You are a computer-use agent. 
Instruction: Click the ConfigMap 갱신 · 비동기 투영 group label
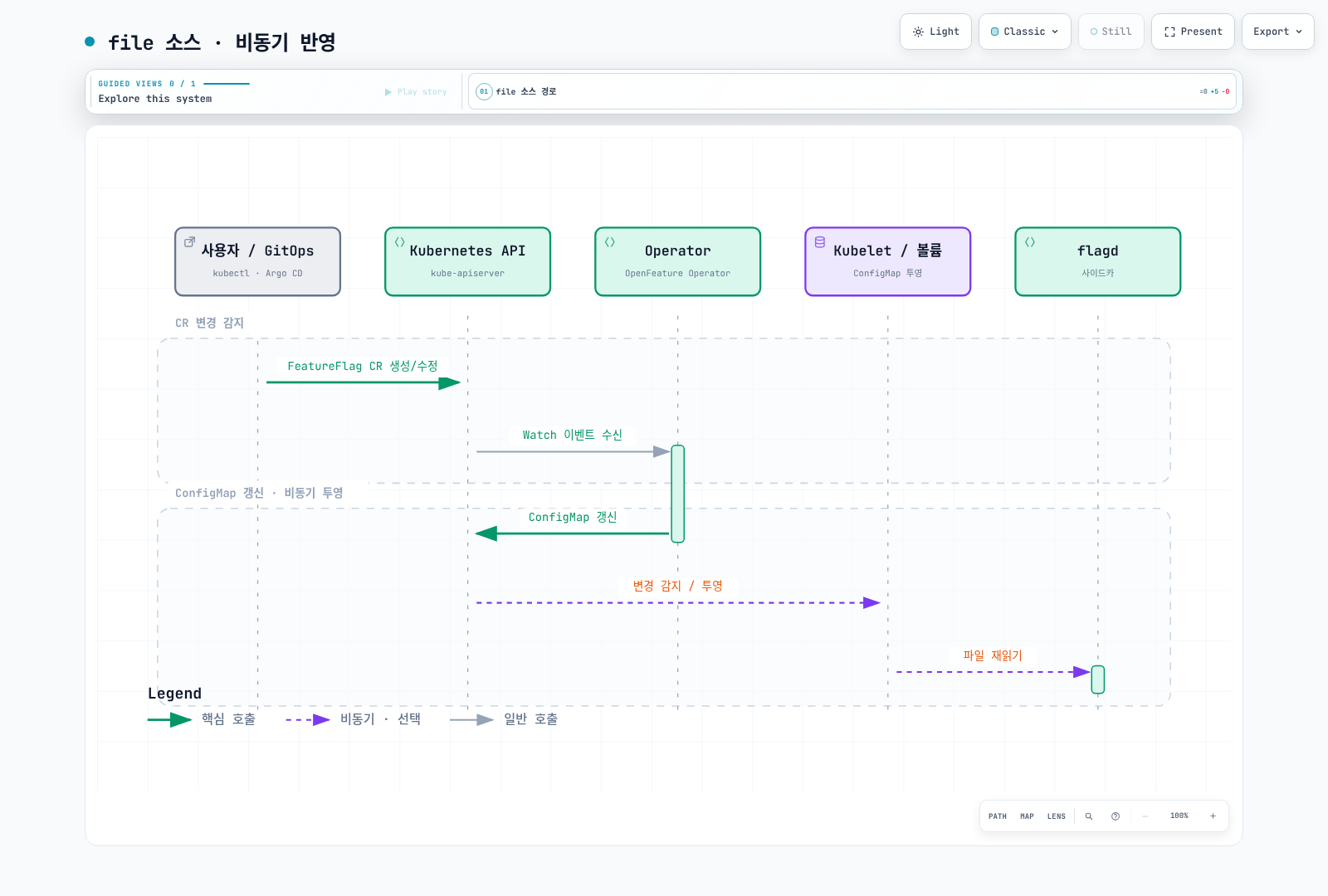[x=259, y=493]
